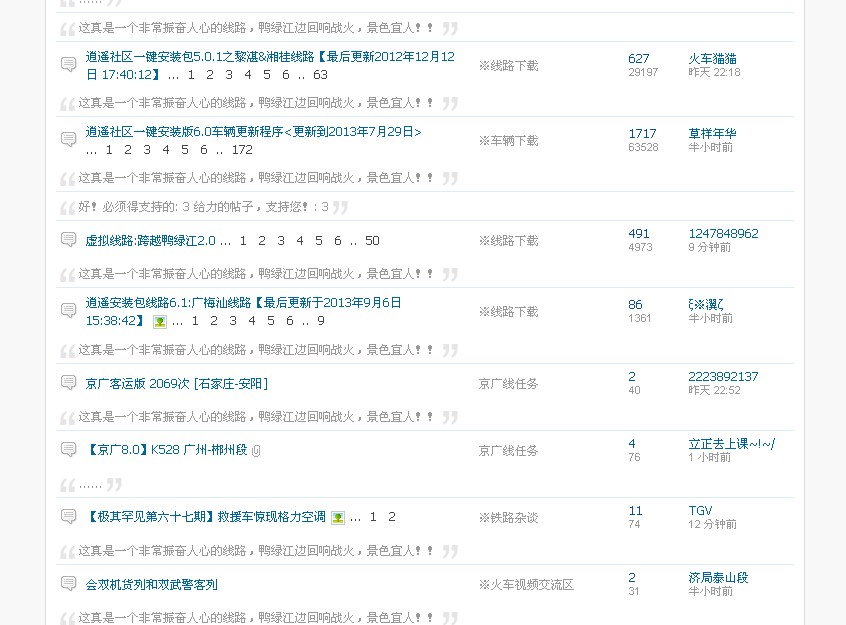The image size is (846, 625).
Task: Jump to last page 172 of 车辆更新程序 thread
Action: 242,150
